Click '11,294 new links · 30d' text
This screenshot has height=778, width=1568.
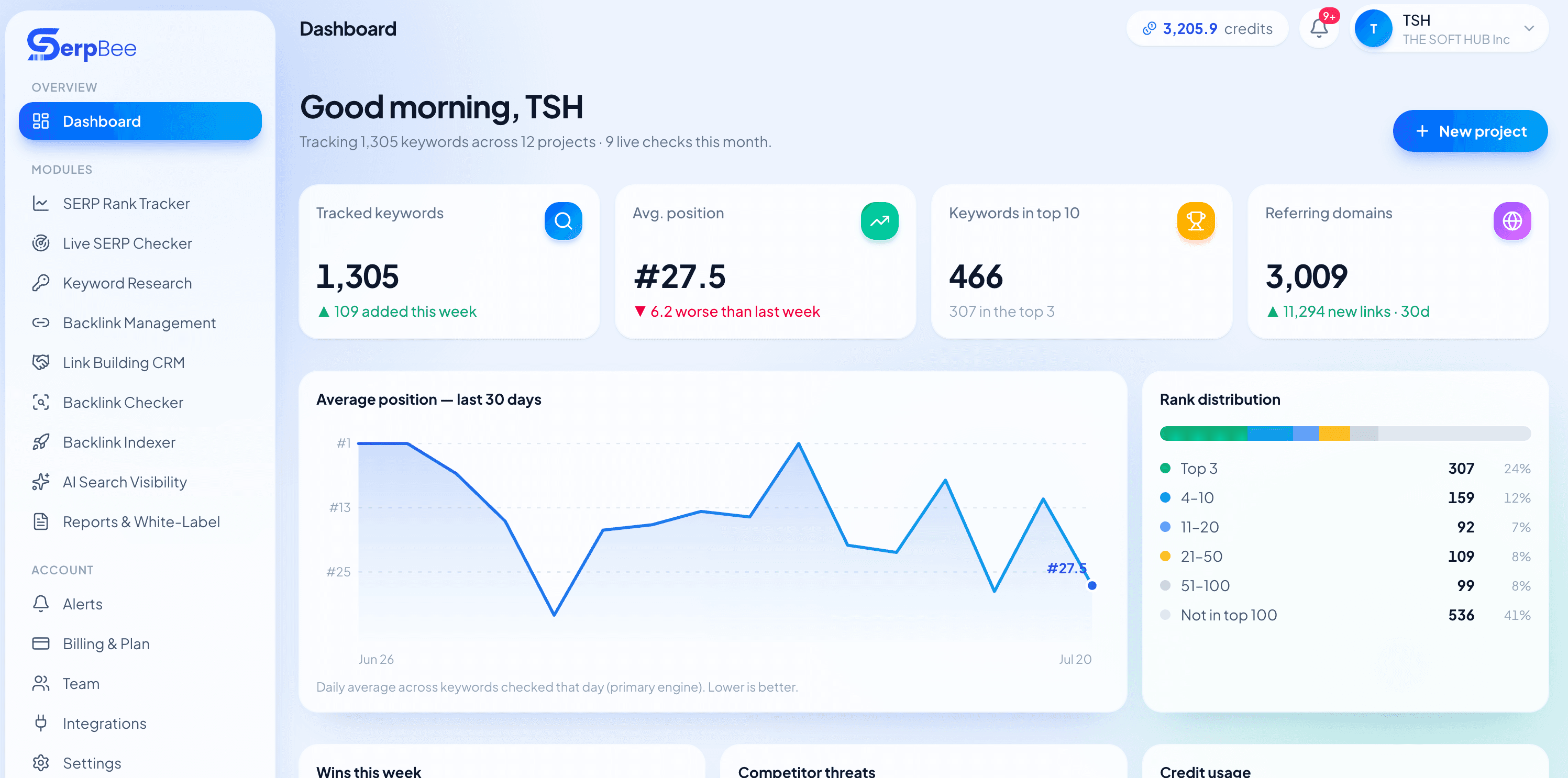[1355, 312]
